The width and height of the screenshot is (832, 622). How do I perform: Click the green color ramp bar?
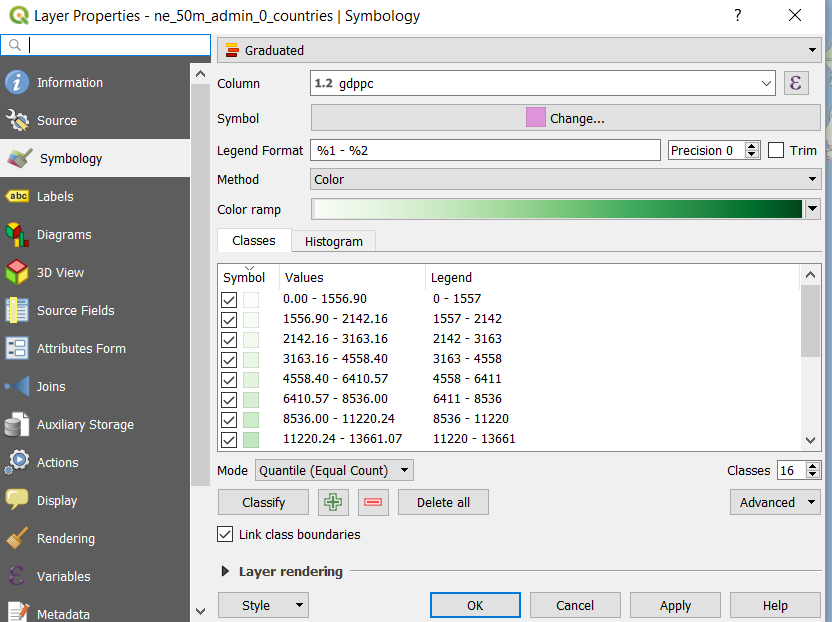tap(558, 209)
